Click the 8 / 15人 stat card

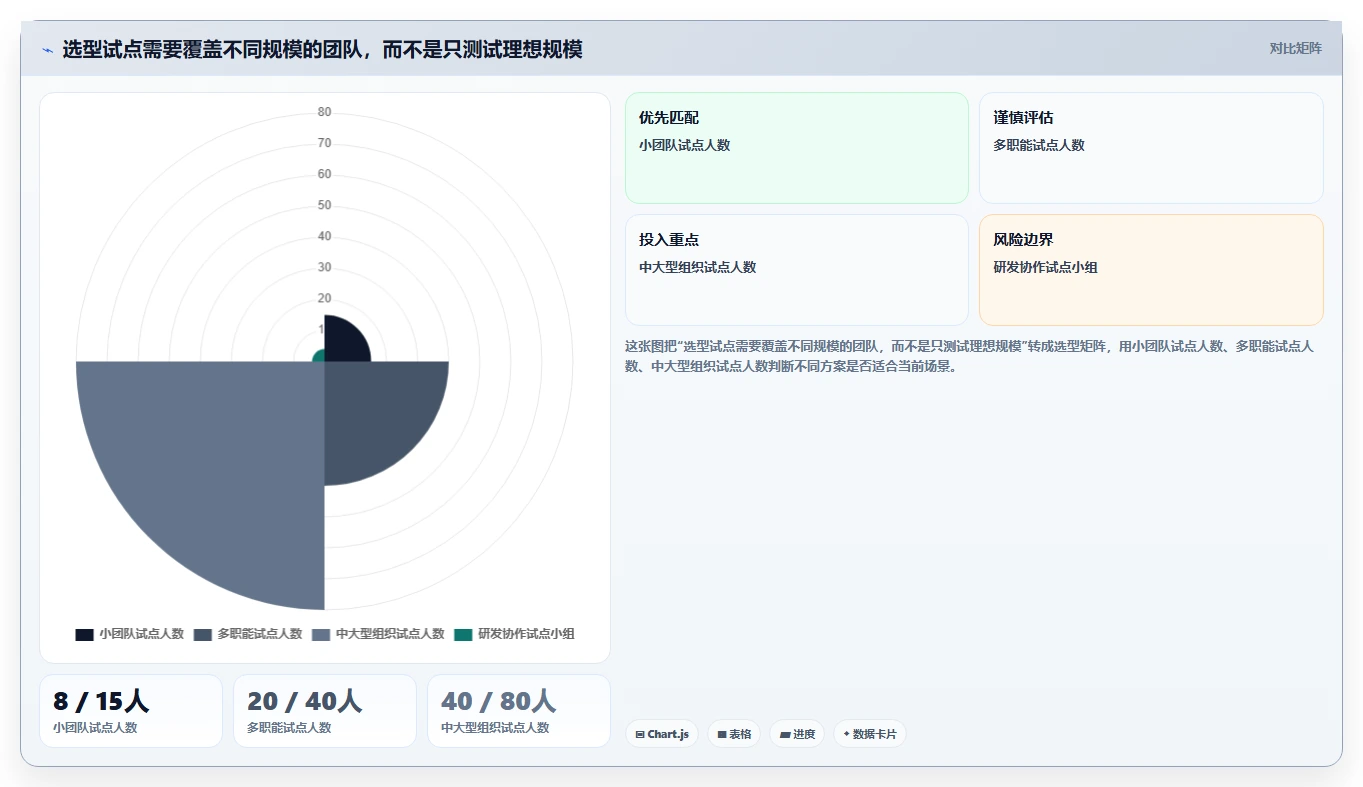(131, 711)
